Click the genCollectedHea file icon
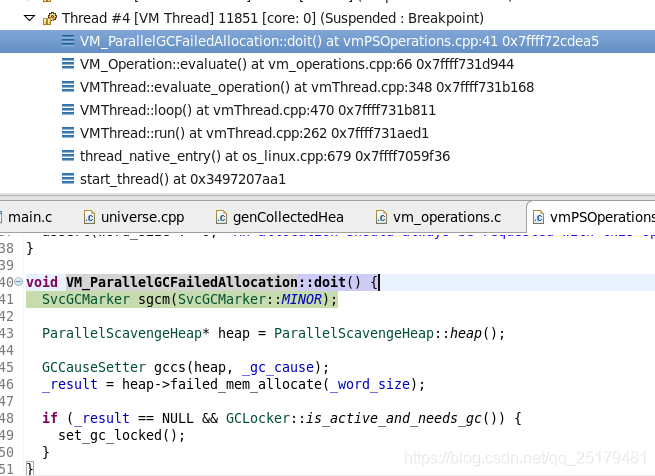 [221, 217]
